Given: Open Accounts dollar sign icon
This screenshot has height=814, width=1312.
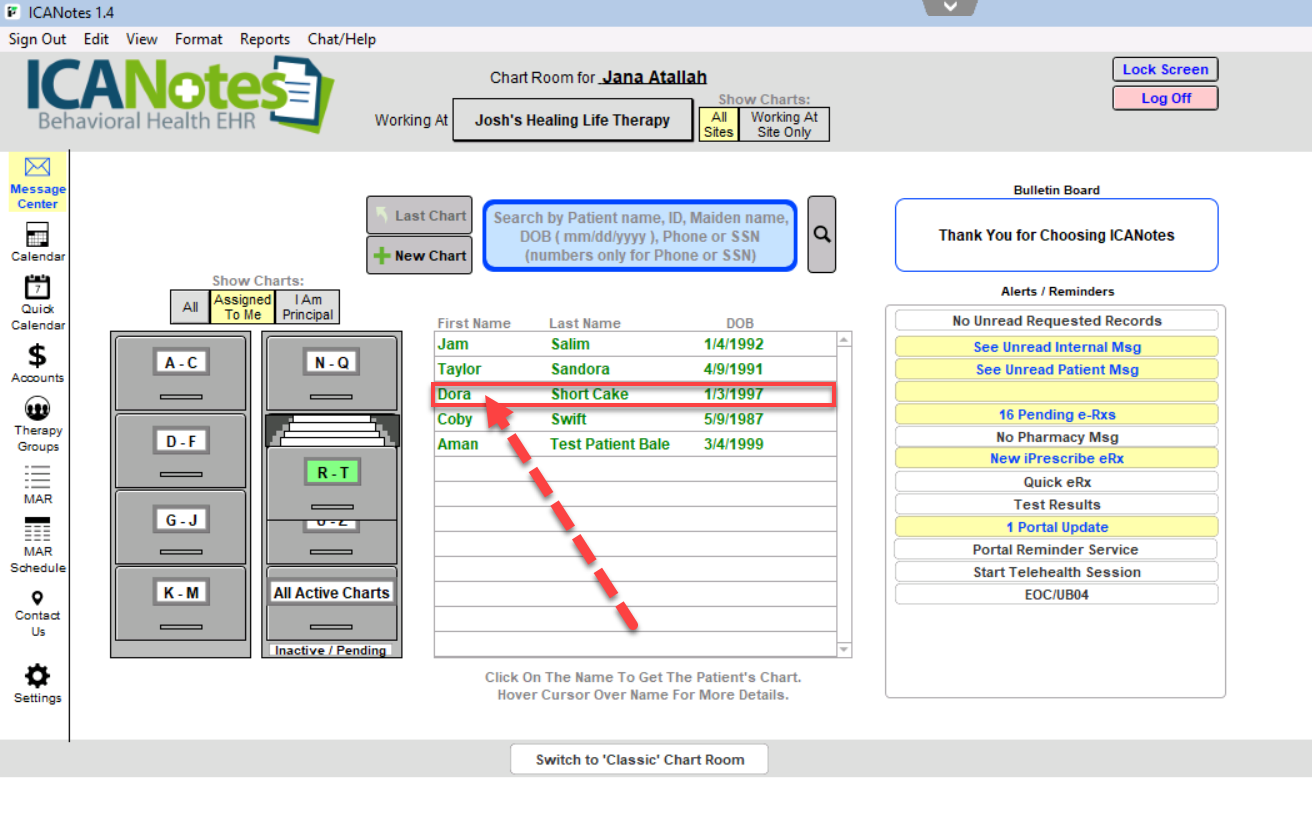Looking at the screenshot, I should [37, 356].
